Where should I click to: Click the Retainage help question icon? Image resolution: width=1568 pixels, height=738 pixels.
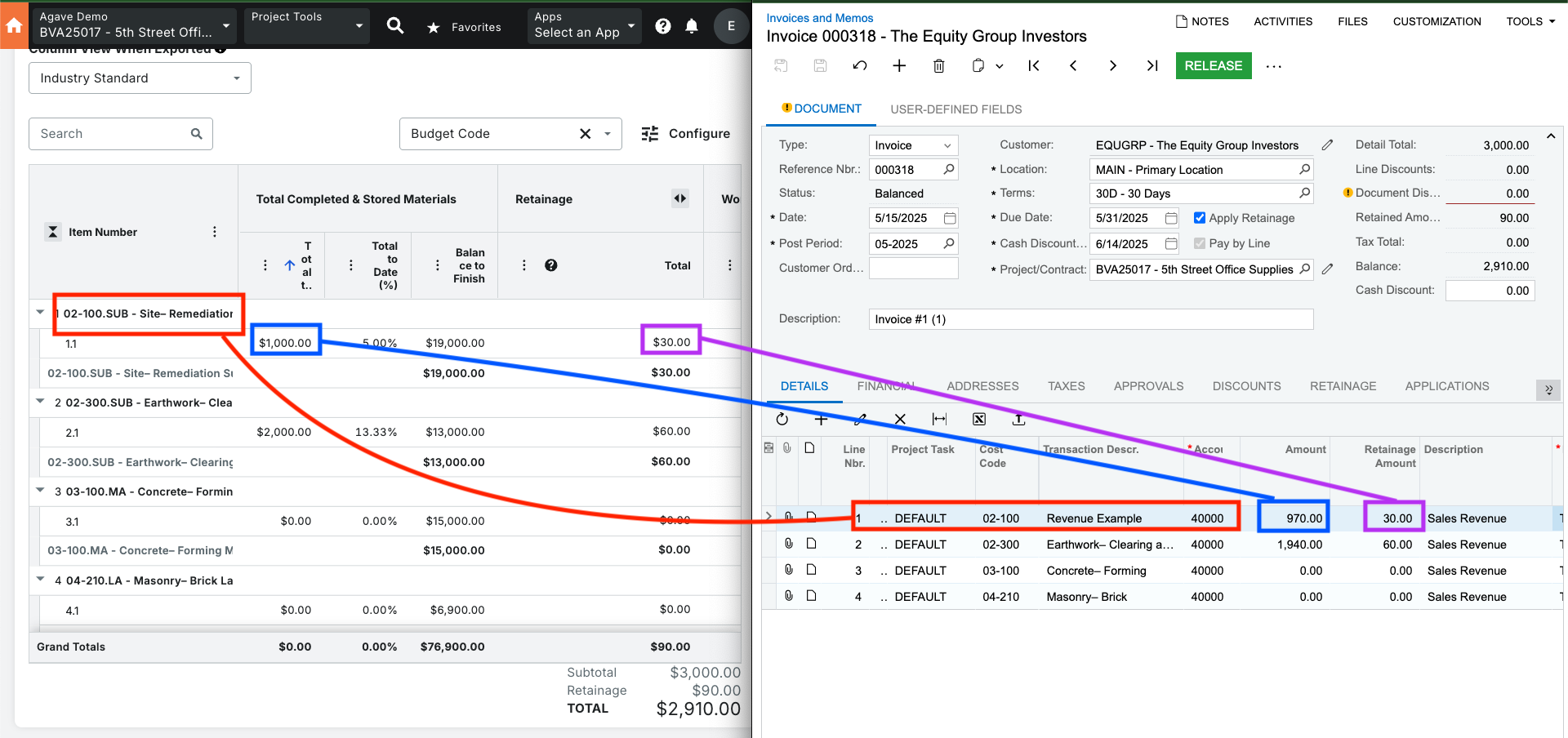coord(551,265)
